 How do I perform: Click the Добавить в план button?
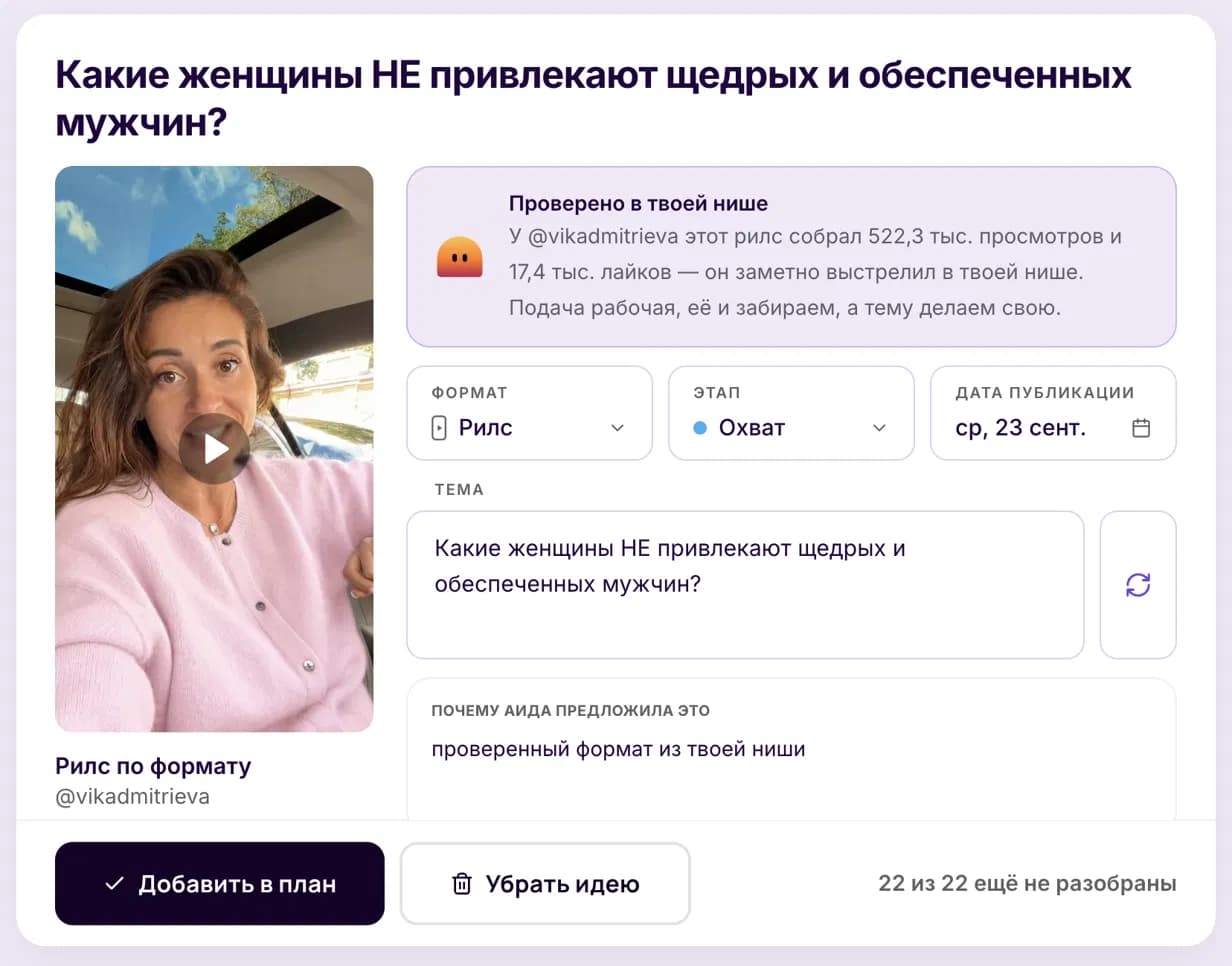tap(220, 884)
